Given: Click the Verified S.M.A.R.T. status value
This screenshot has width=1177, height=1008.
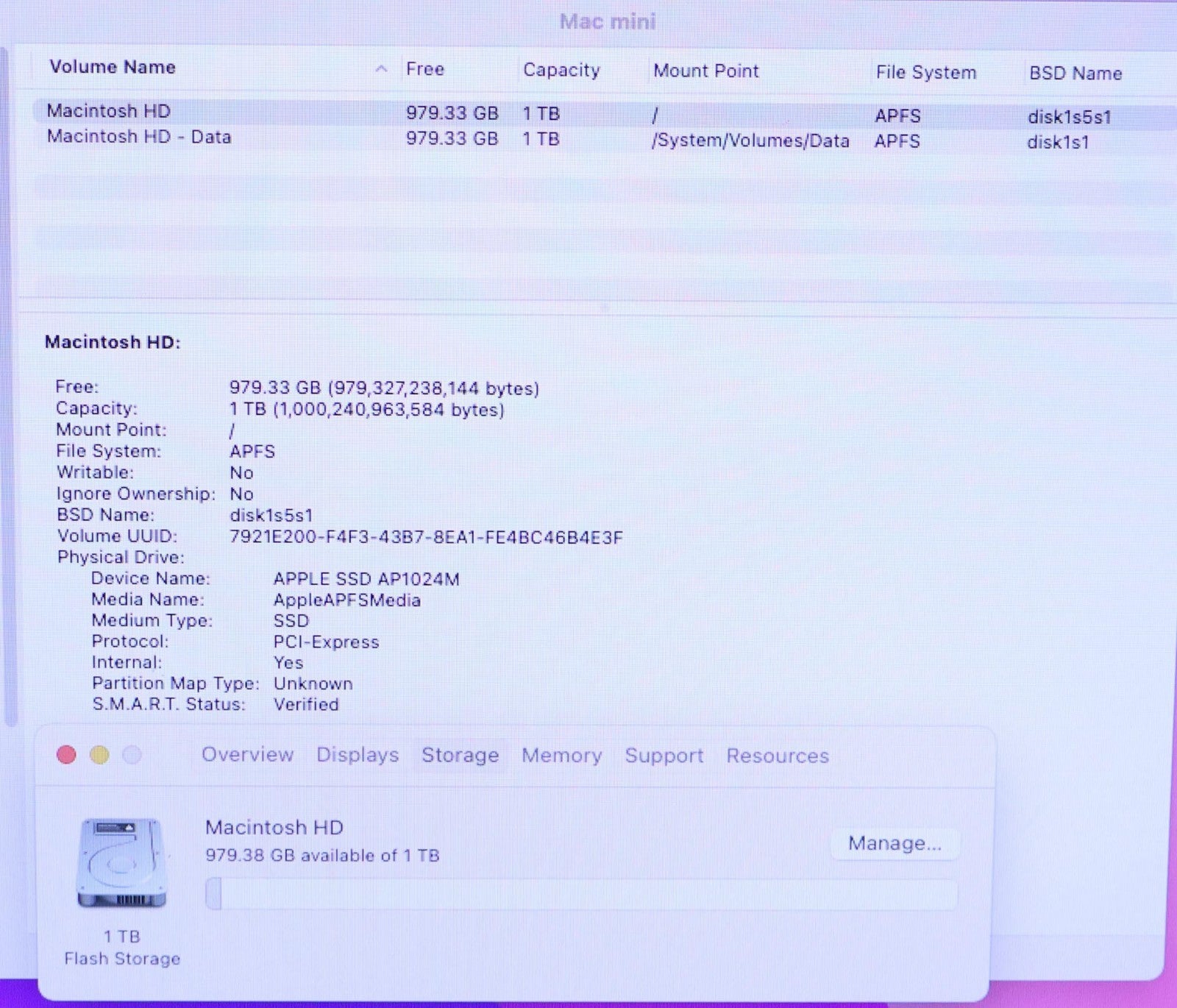Looking at the screenshot, I should coord(306,704).
